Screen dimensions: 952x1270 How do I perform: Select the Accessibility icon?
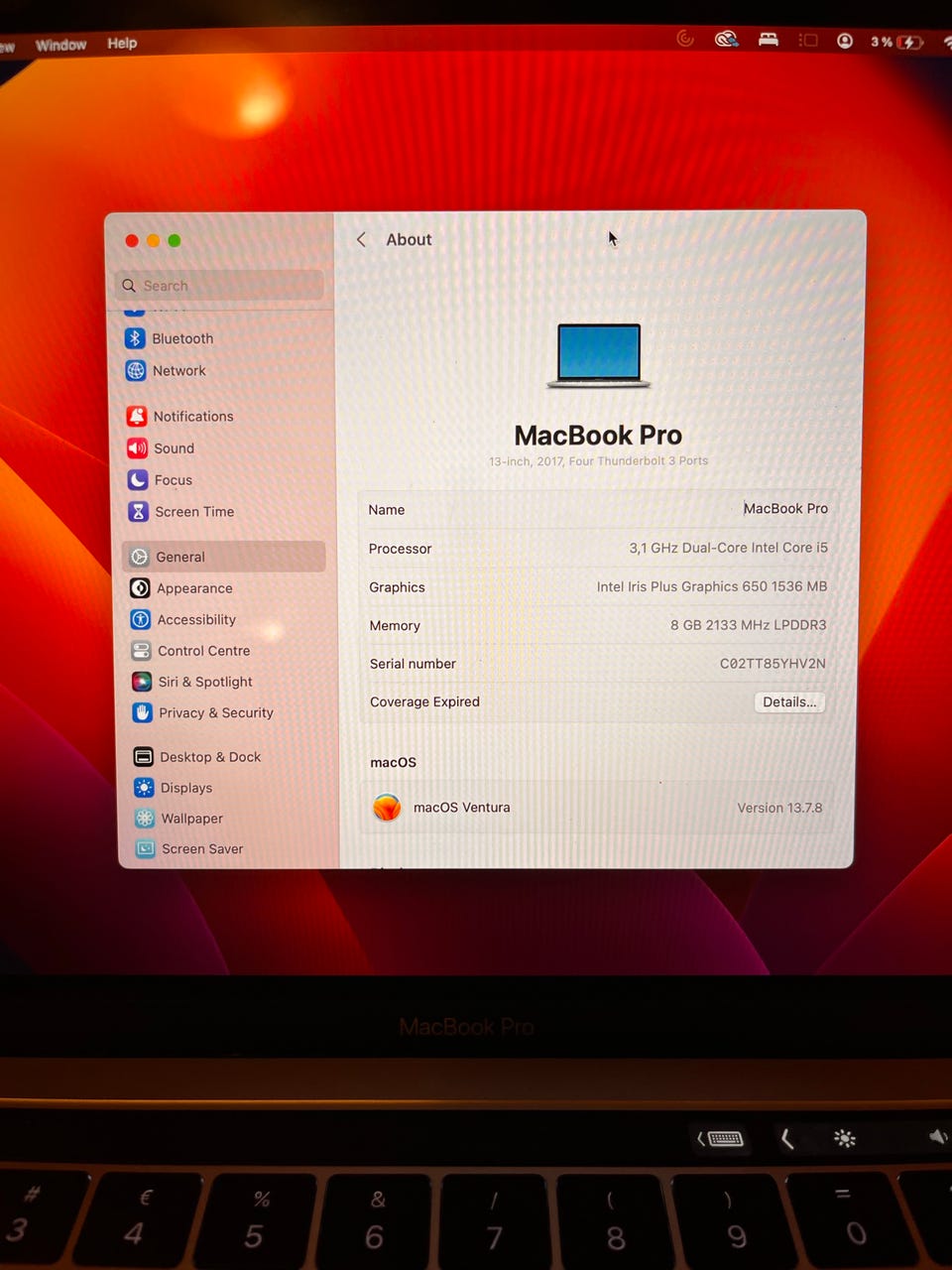coord(141,620)
